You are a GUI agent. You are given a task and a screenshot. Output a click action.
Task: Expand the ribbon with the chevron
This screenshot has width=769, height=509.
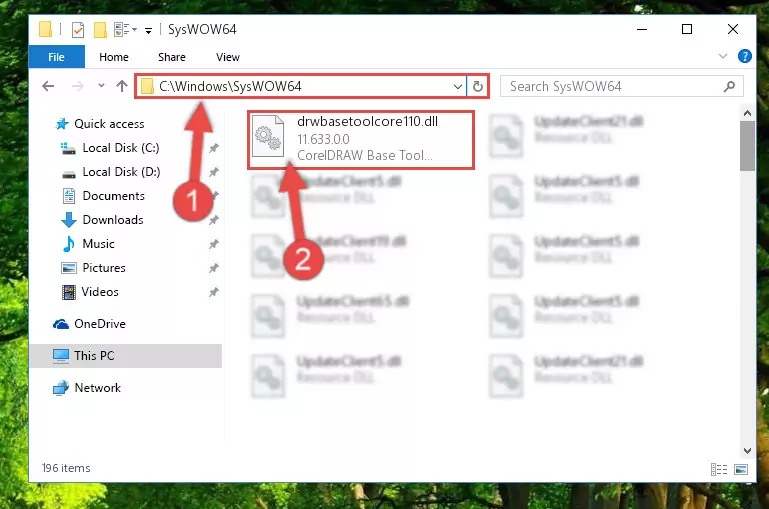tap(722, 56)
